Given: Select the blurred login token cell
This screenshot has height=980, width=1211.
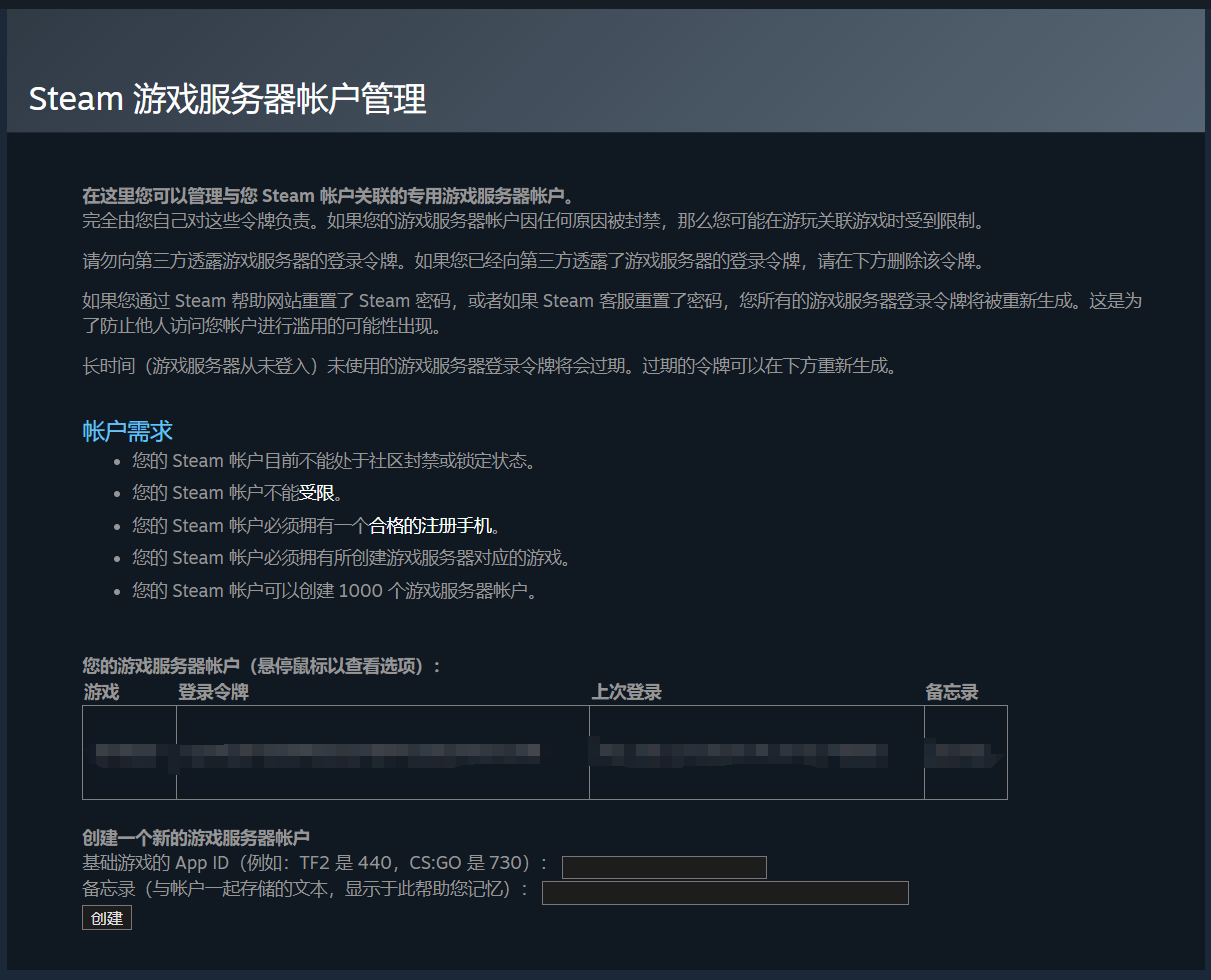Looking at the screenshot, I should click(382, 752).
